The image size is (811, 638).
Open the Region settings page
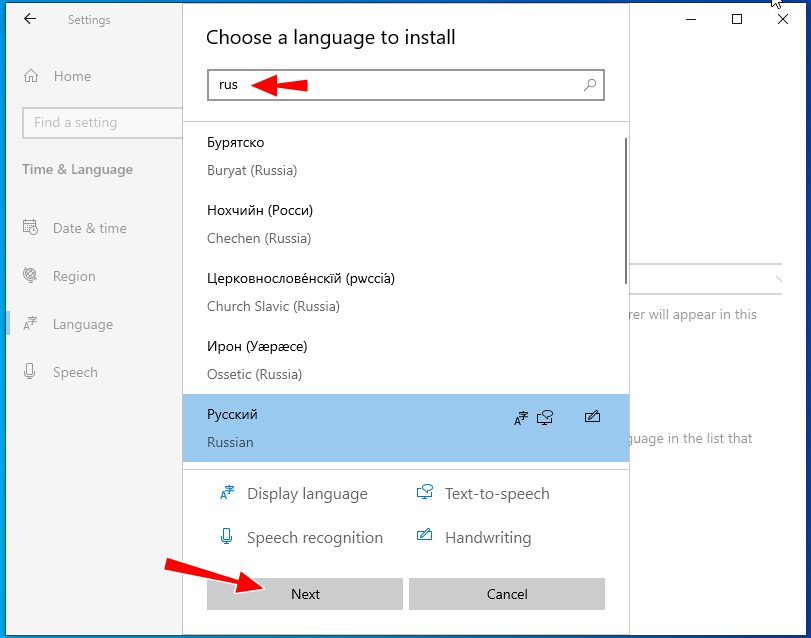74,276
